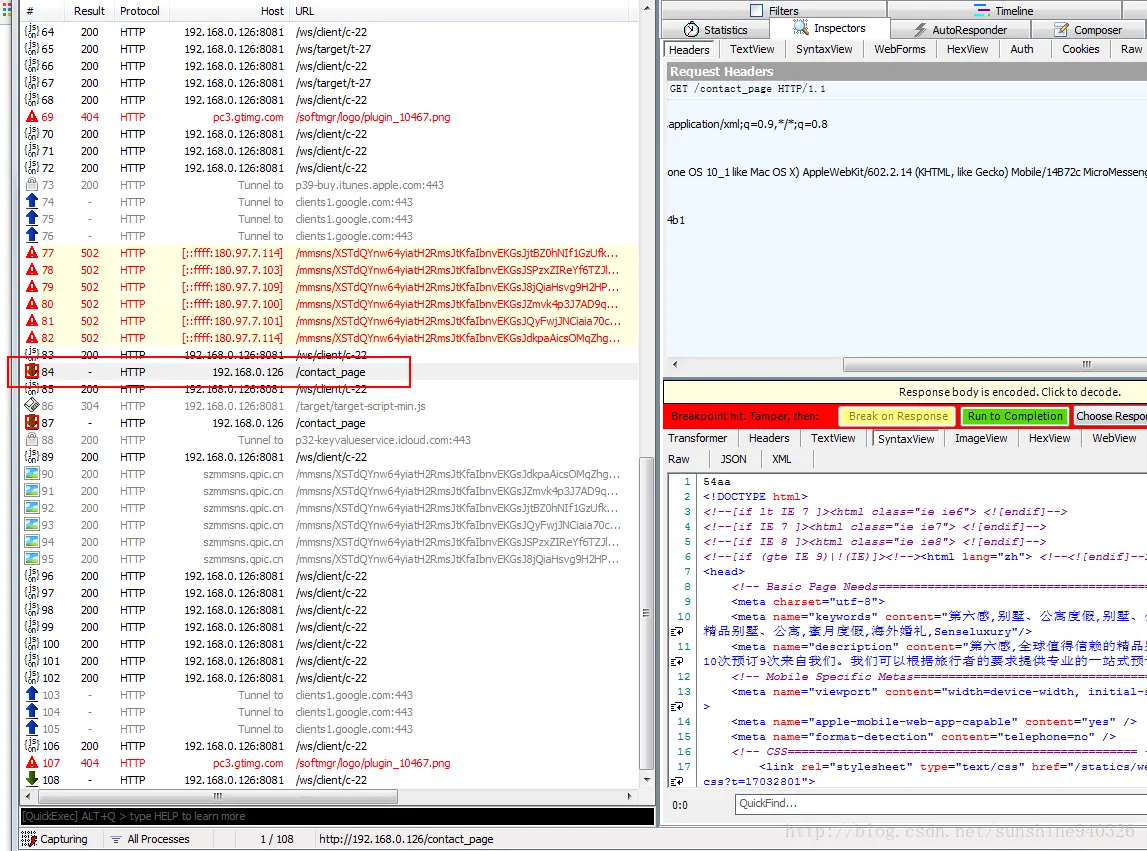Open the response Raw tab

[x=679, y=460]
